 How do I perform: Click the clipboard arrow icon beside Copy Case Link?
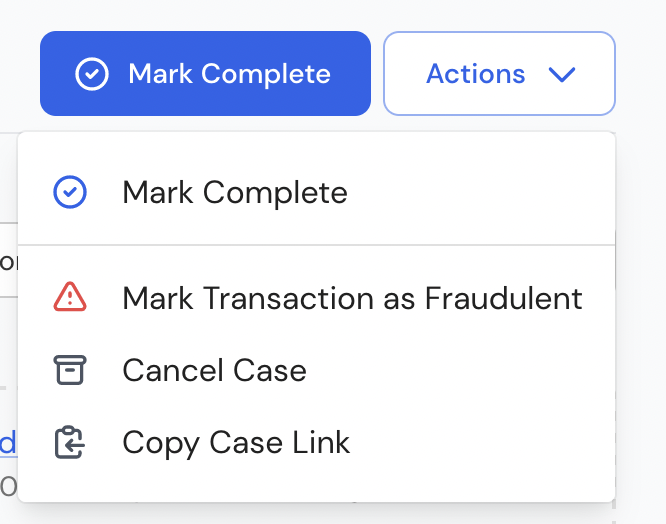pyautogui.click(x=70, y=442)
